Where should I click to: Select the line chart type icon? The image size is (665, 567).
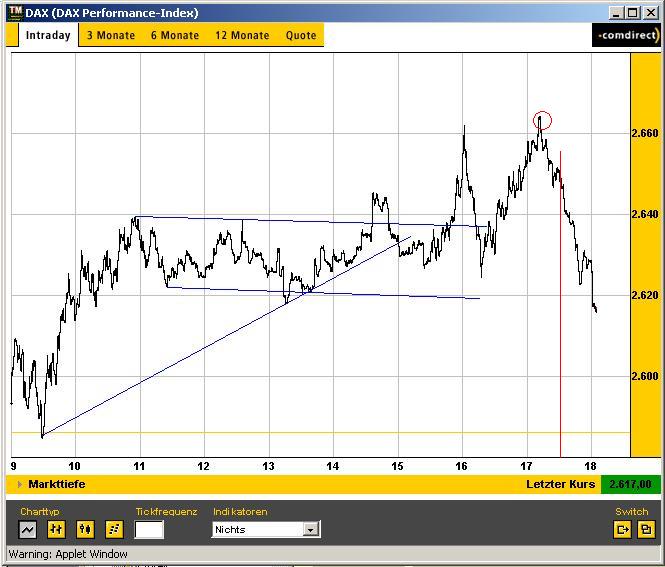[28, 529]
